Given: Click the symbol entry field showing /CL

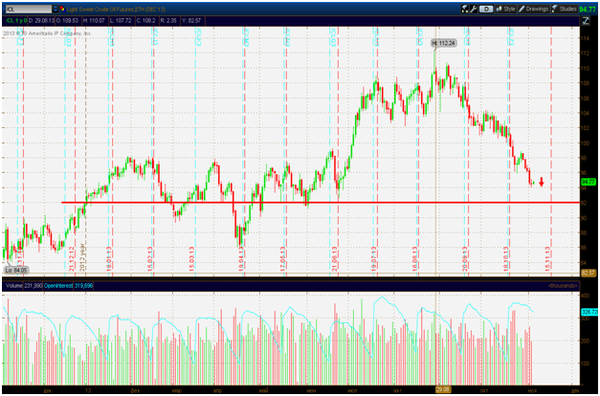Looking at the screenshot, I should (29, 9).
